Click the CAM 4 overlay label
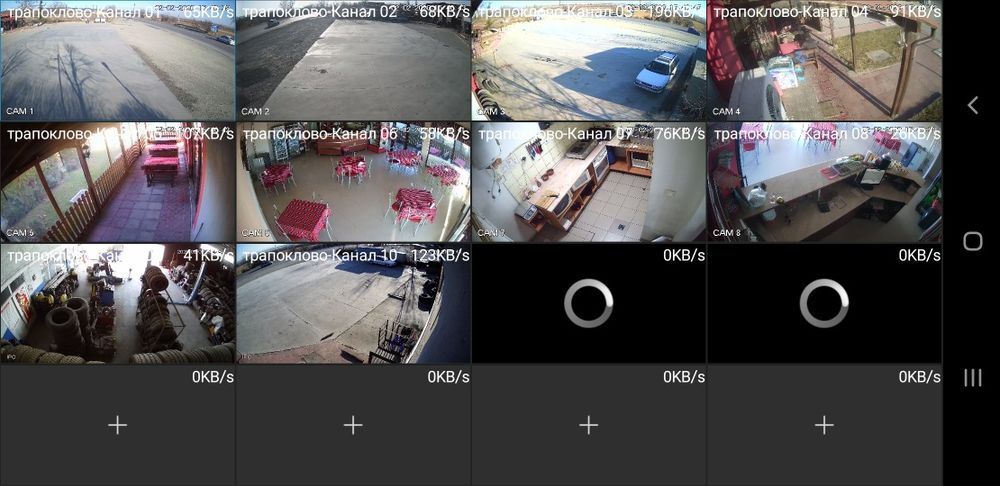1000x486 pixels. pyautogui.click(x=727, y=111)
